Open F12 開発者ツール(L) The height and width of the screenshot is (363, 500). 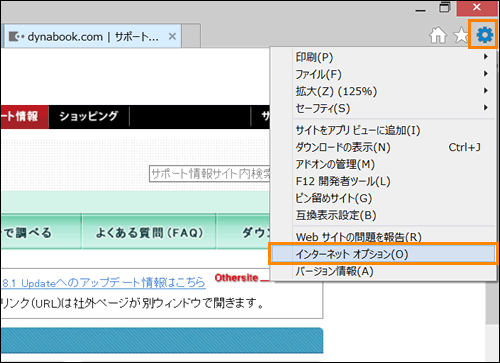pyautogui.click(x=392, y=181)
